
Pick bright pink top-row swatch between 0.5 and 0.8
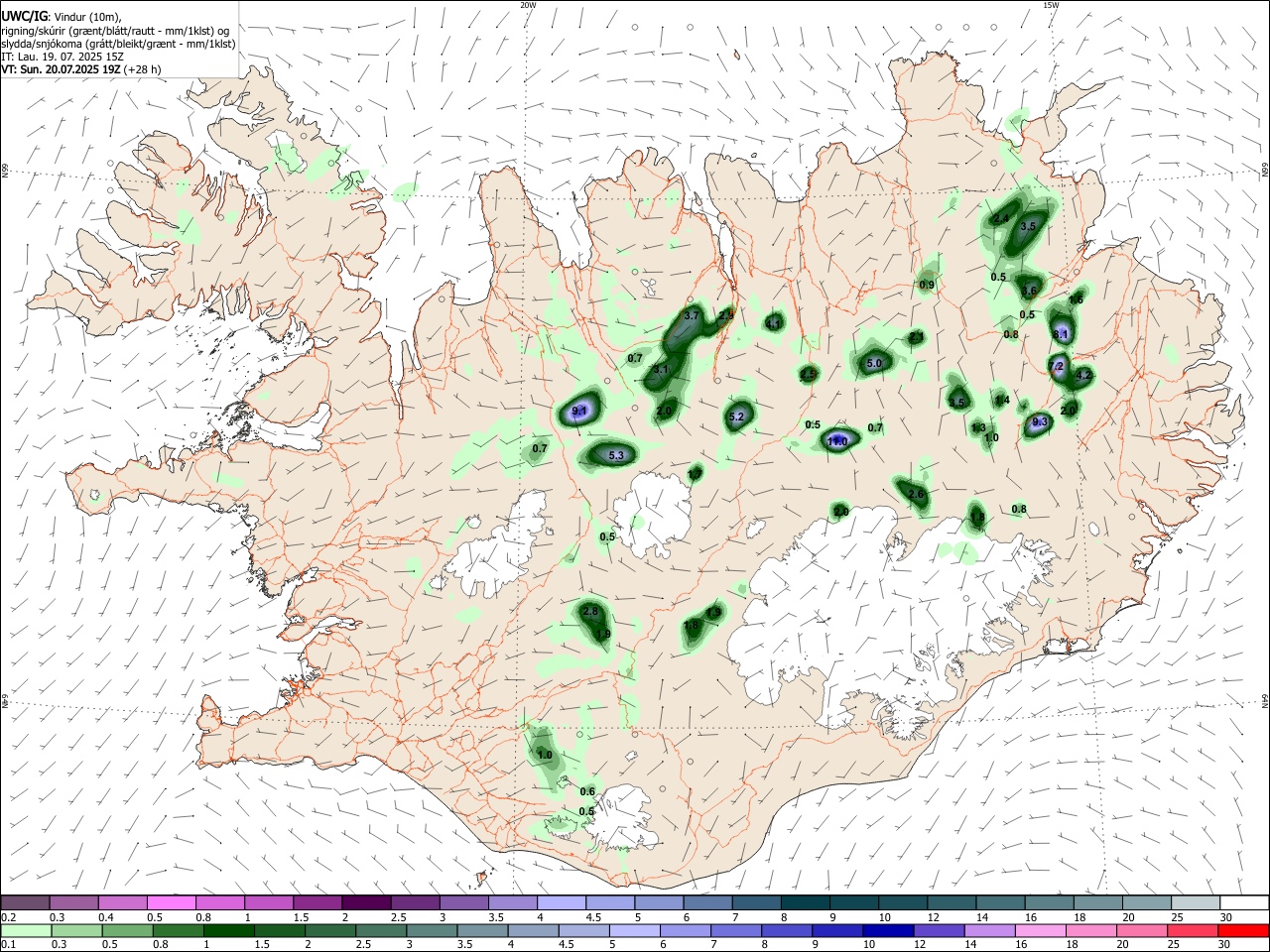coord(171,903)
